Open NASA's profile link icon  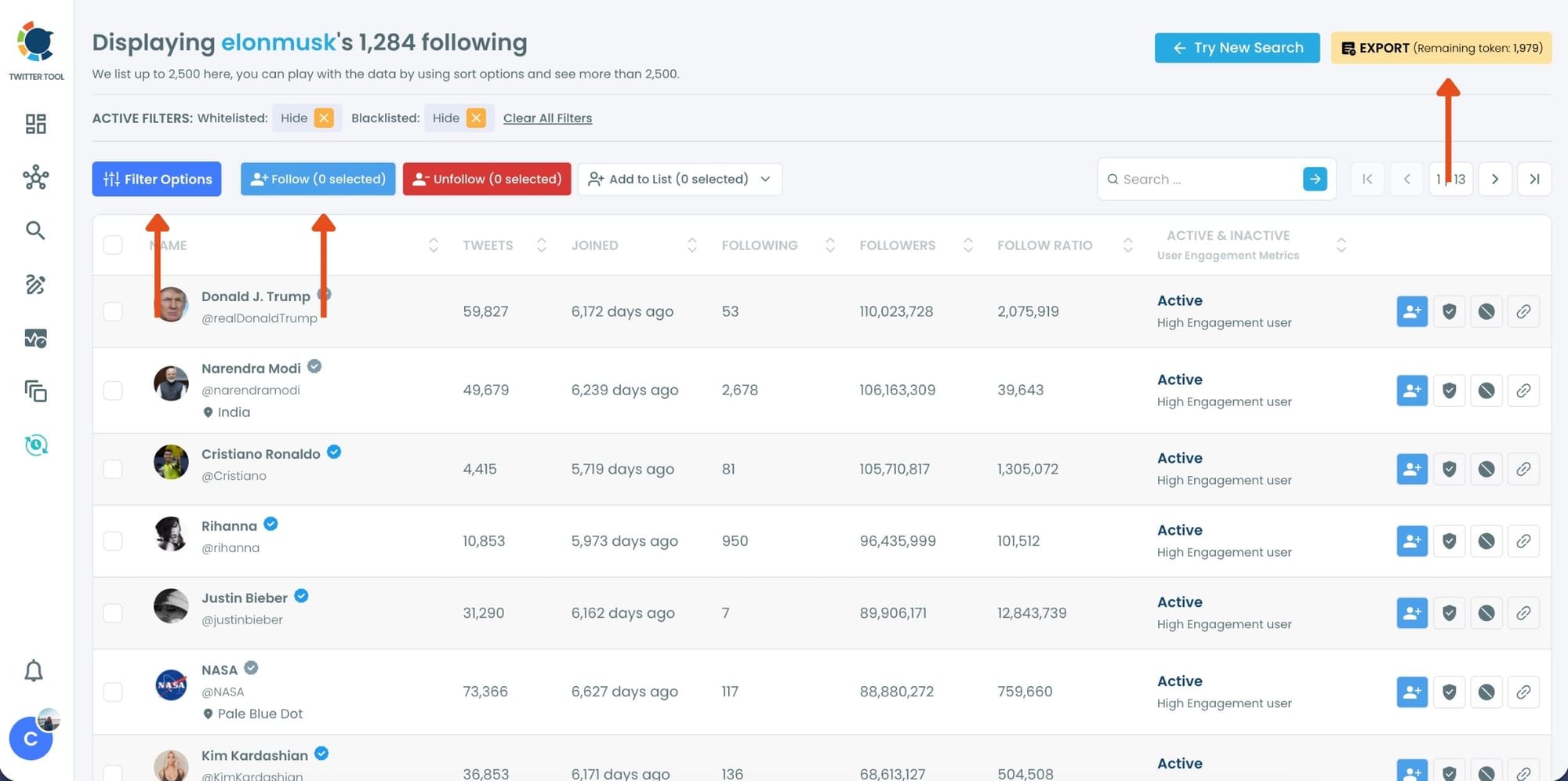point(1523,692)
